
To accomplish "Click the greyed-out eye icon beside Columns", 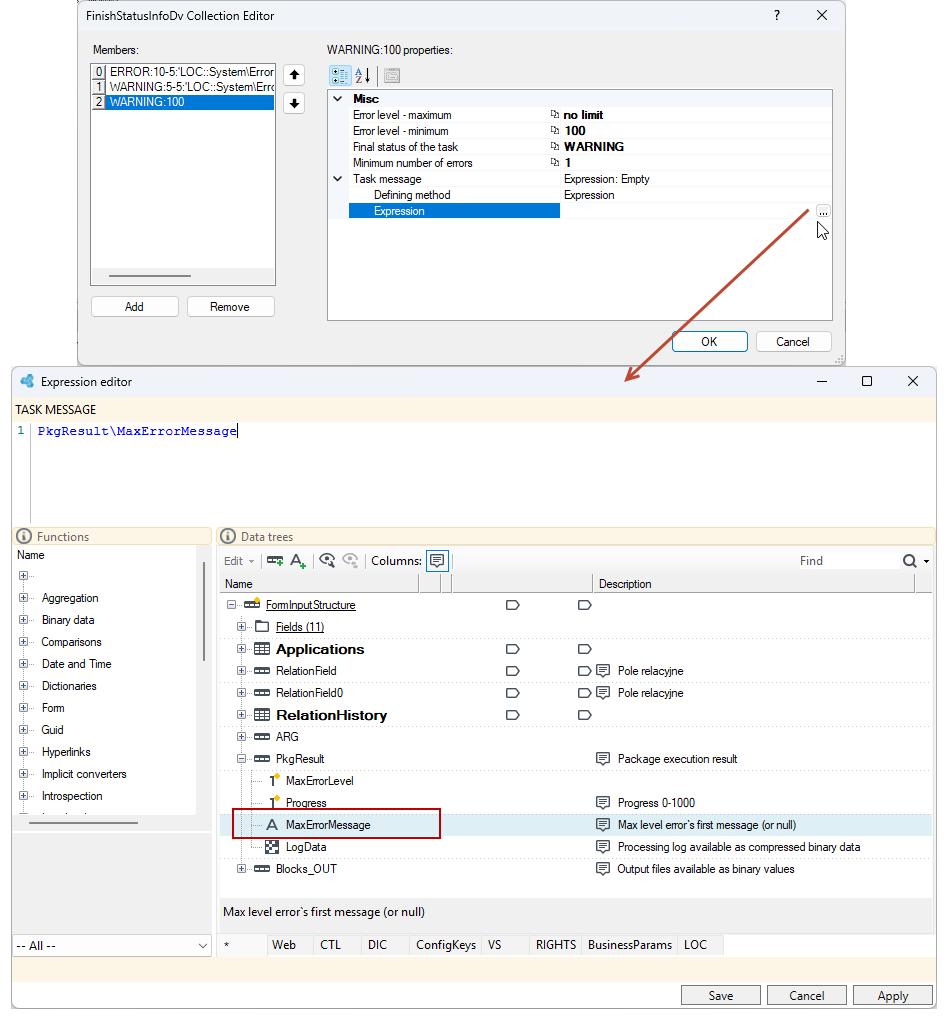I will pyautogui.click(x=351, y=560).
